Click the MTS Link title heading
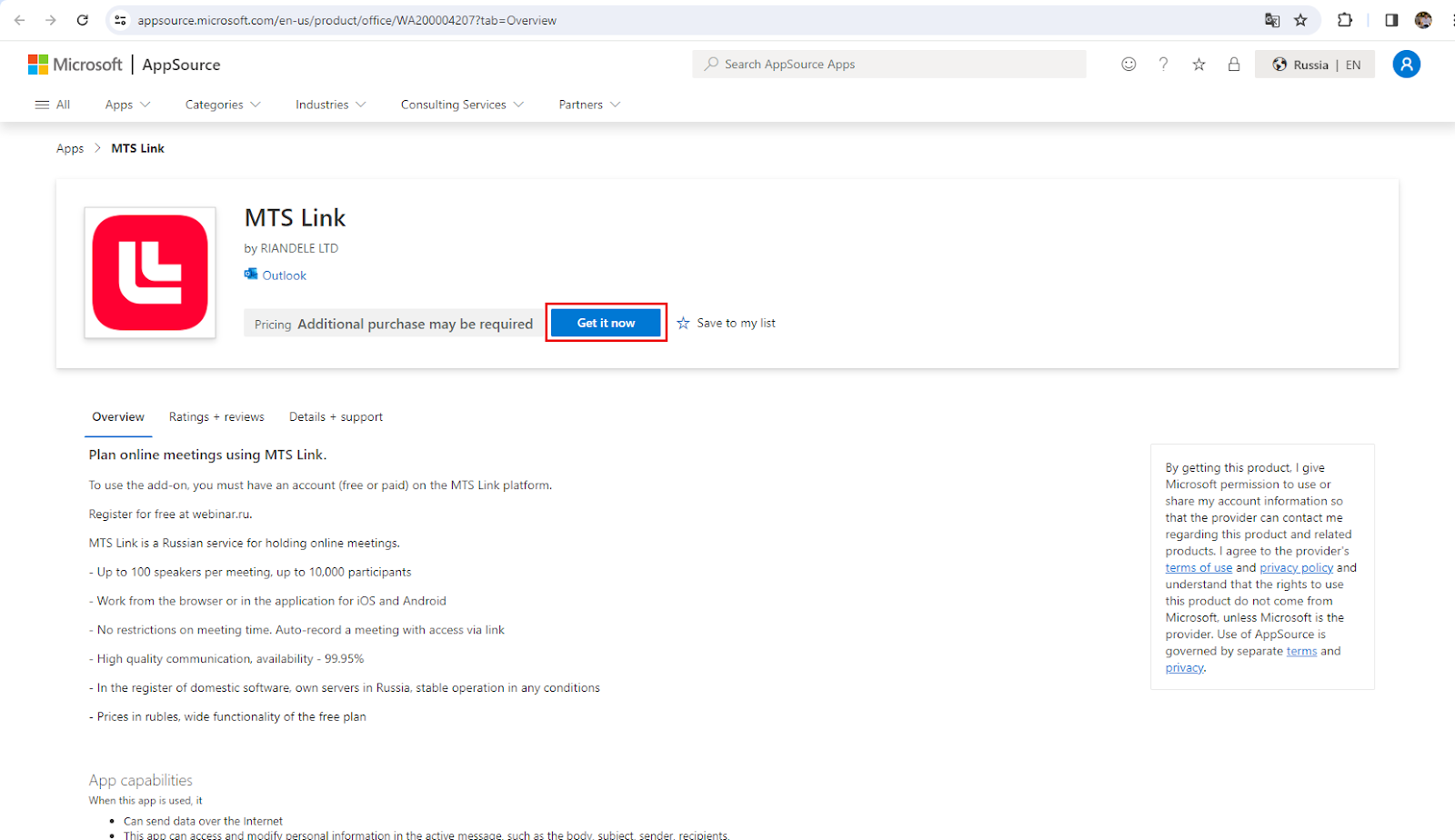Viewport: 1455px width, 840px height. tap(296, 218)
